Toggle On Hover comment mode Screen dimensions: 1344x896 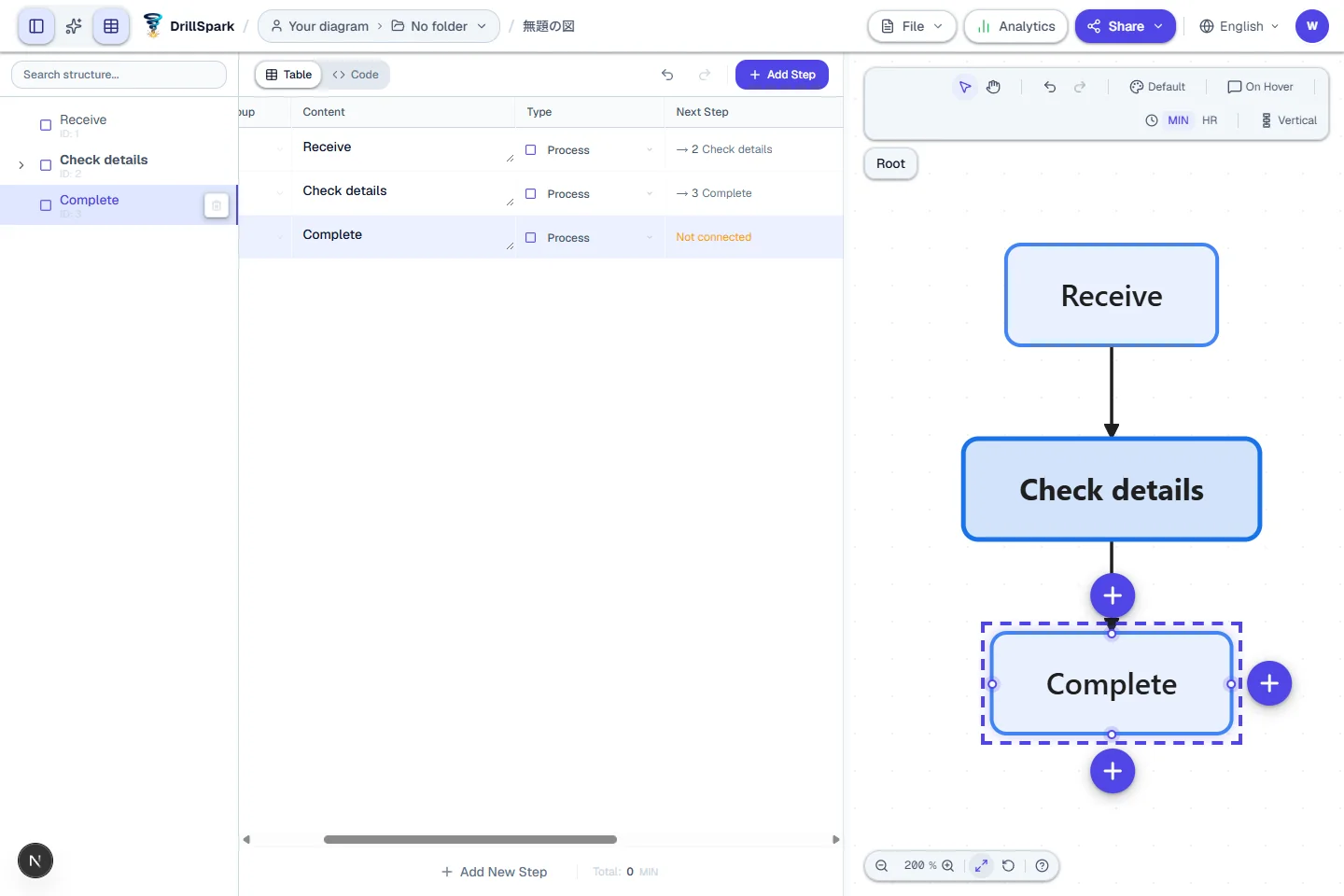pyautogui.click(x=1261, y=87)
